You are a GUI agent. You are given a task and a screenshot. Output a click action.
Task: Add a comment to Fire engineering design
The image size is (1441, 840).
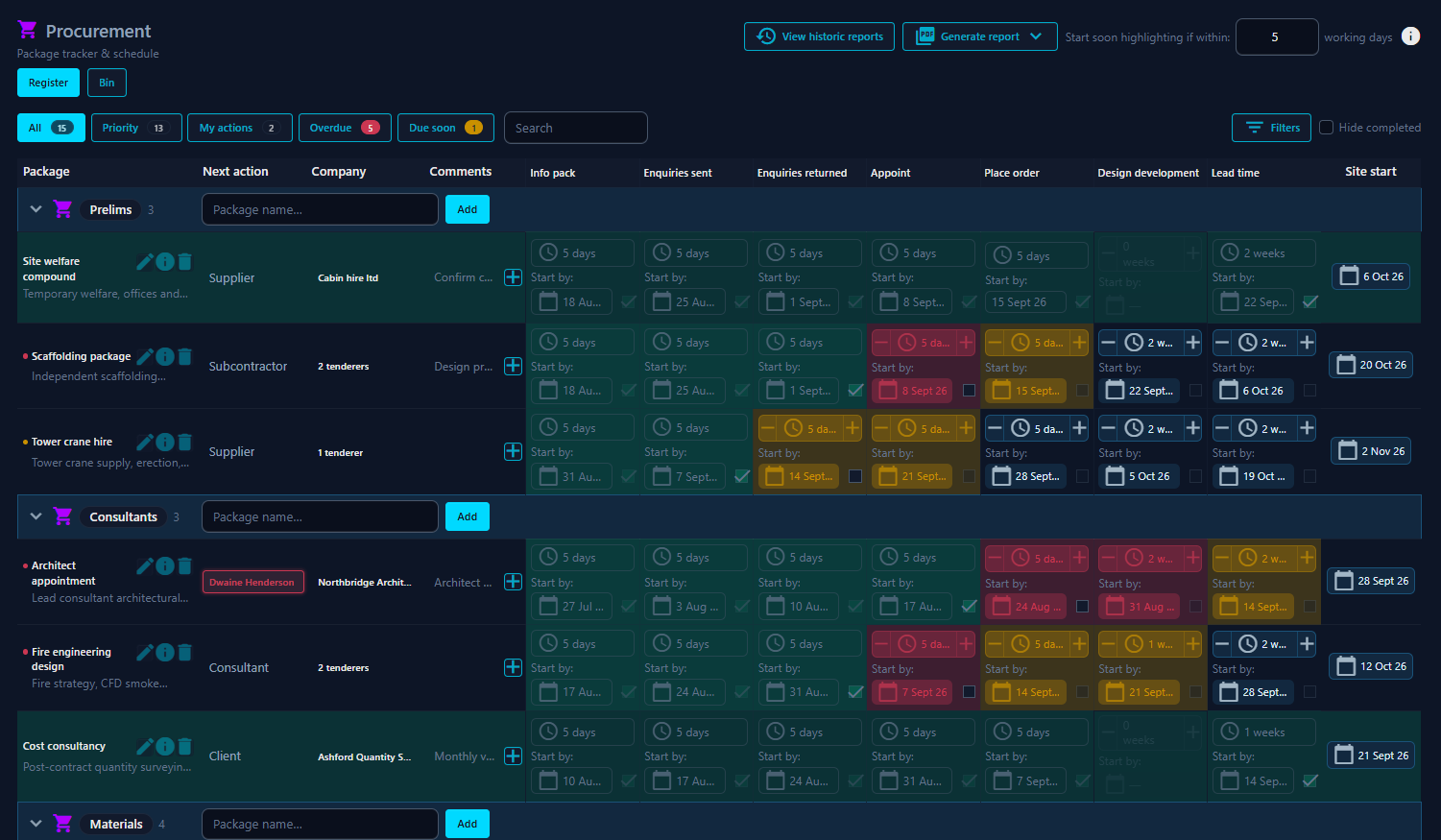(x=514, y=667)
